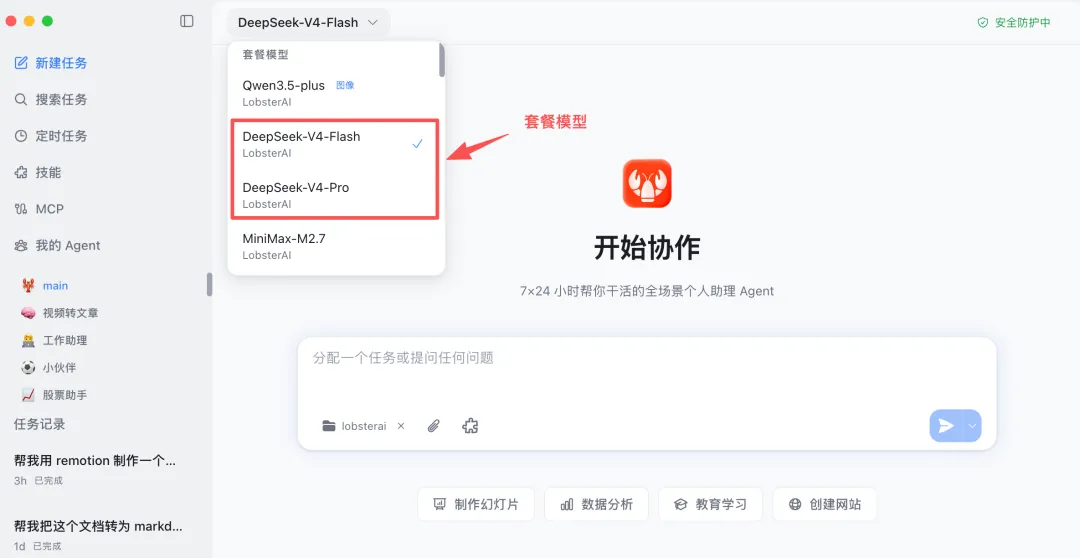The width and height of the screenshot is (1080, 558).
Task: Open 搜索任务 in sidebar
Action: point(61,100)
